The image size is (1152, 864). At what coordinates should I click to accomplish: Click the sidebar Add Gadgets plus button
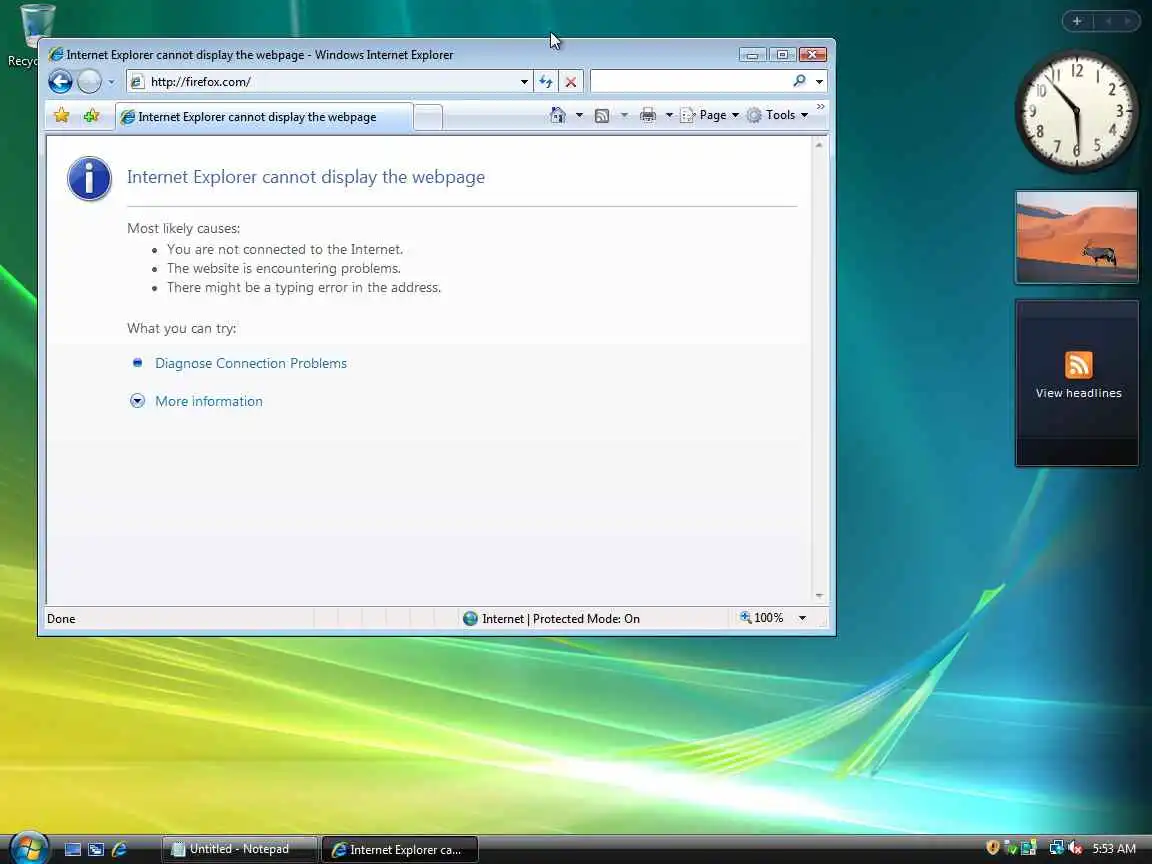click(1077, 21)
